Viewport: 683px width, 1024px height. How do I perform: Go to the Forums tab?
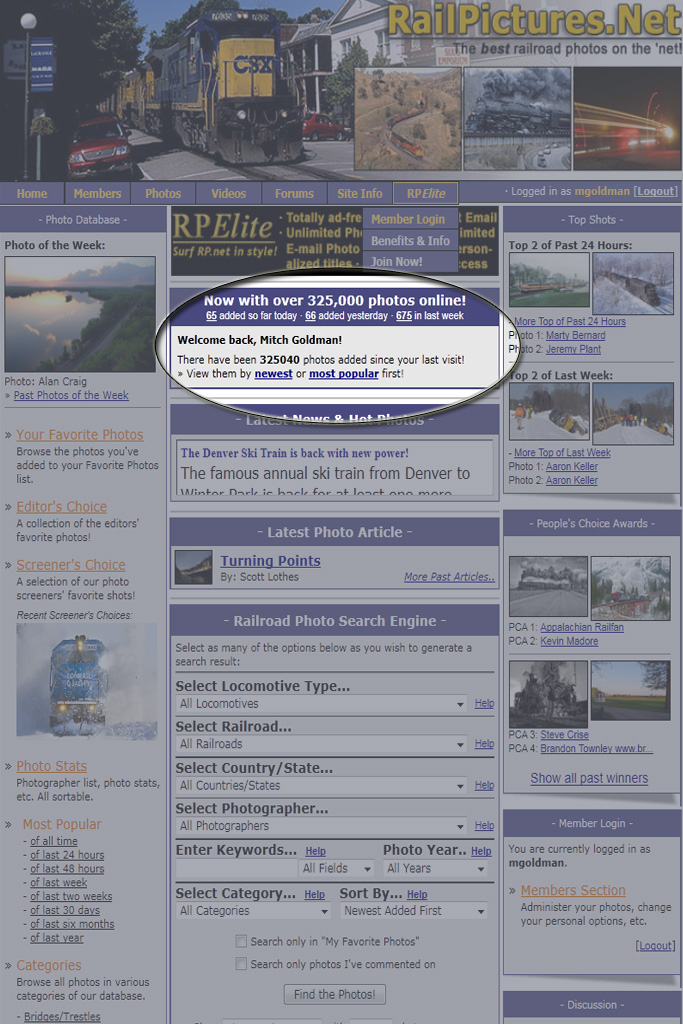tap(294, 194)
